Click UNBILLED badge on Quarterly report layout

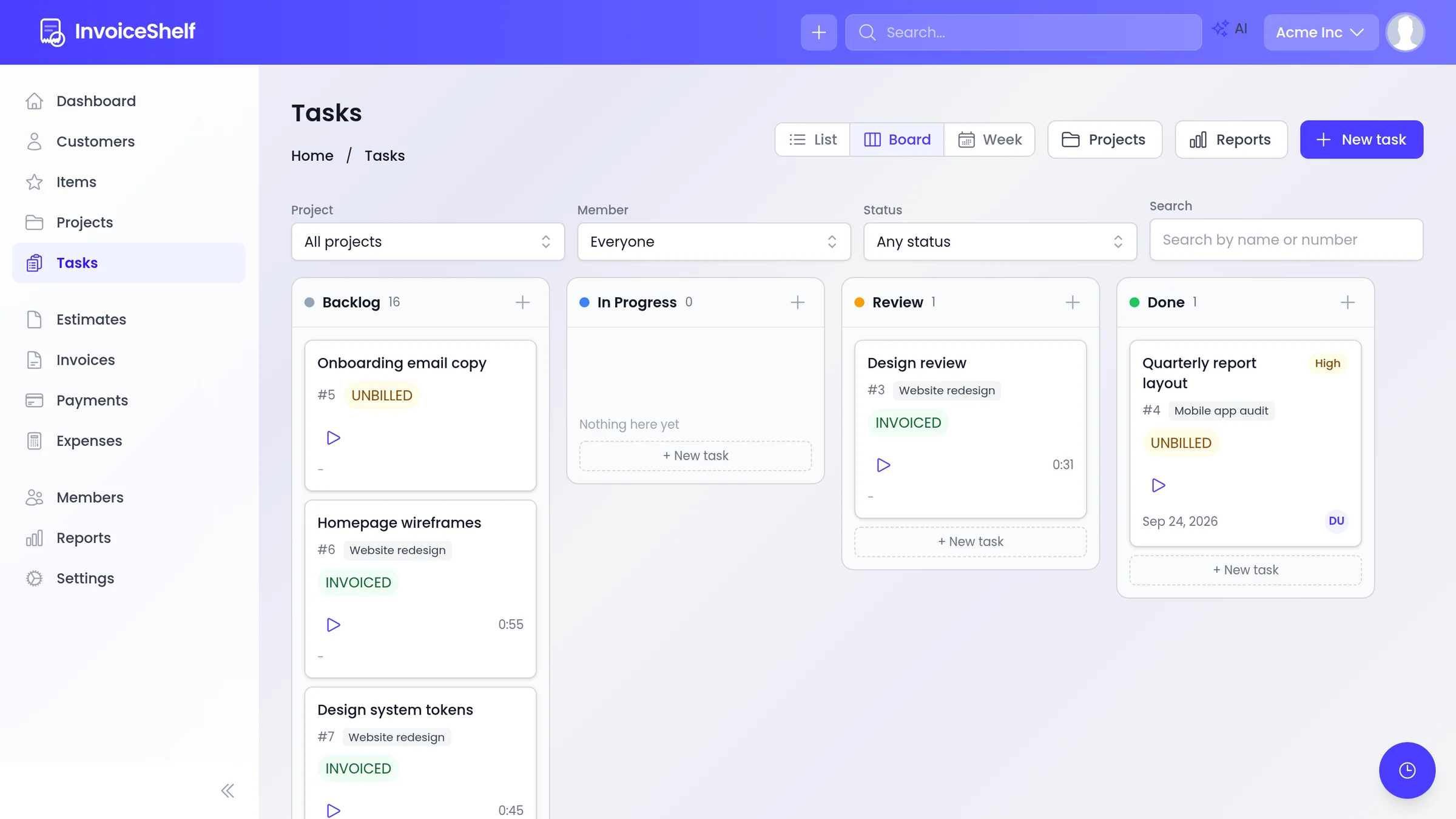point(1181,443)
